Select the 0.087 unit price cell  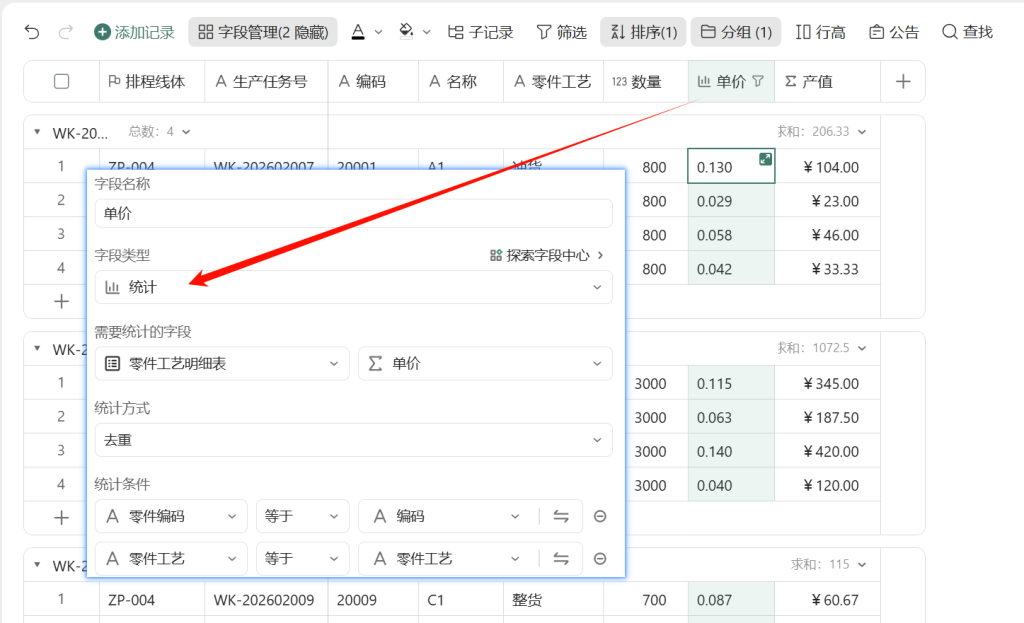point(731,599)
